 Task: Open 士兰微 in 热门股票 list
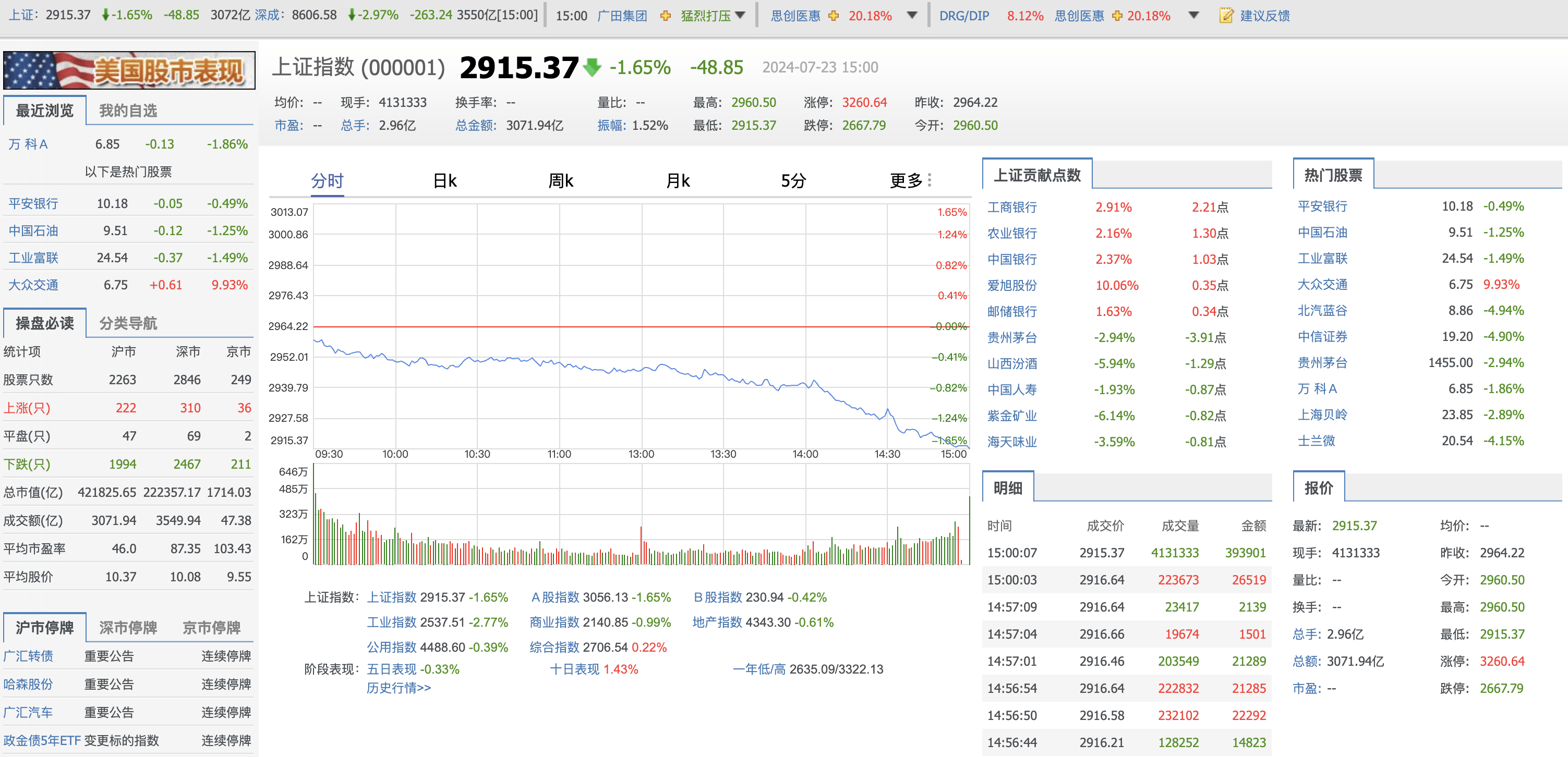(1316, 441)
